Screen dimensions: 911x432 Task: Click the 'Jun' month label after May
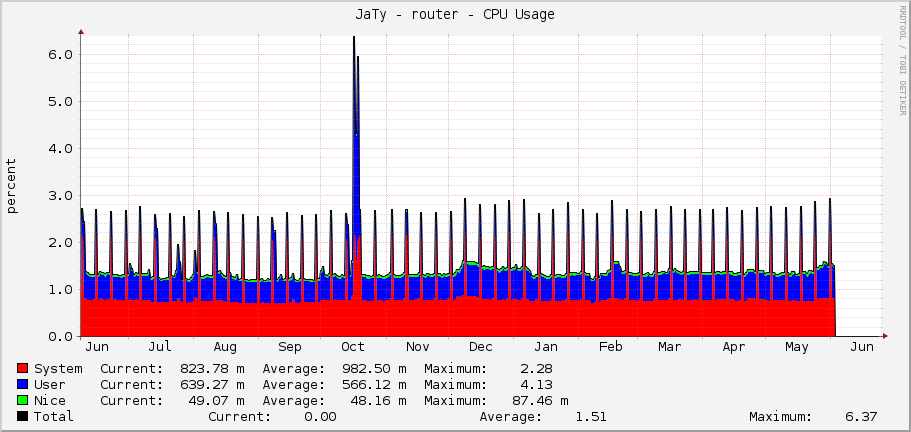[x=862, y=347]
